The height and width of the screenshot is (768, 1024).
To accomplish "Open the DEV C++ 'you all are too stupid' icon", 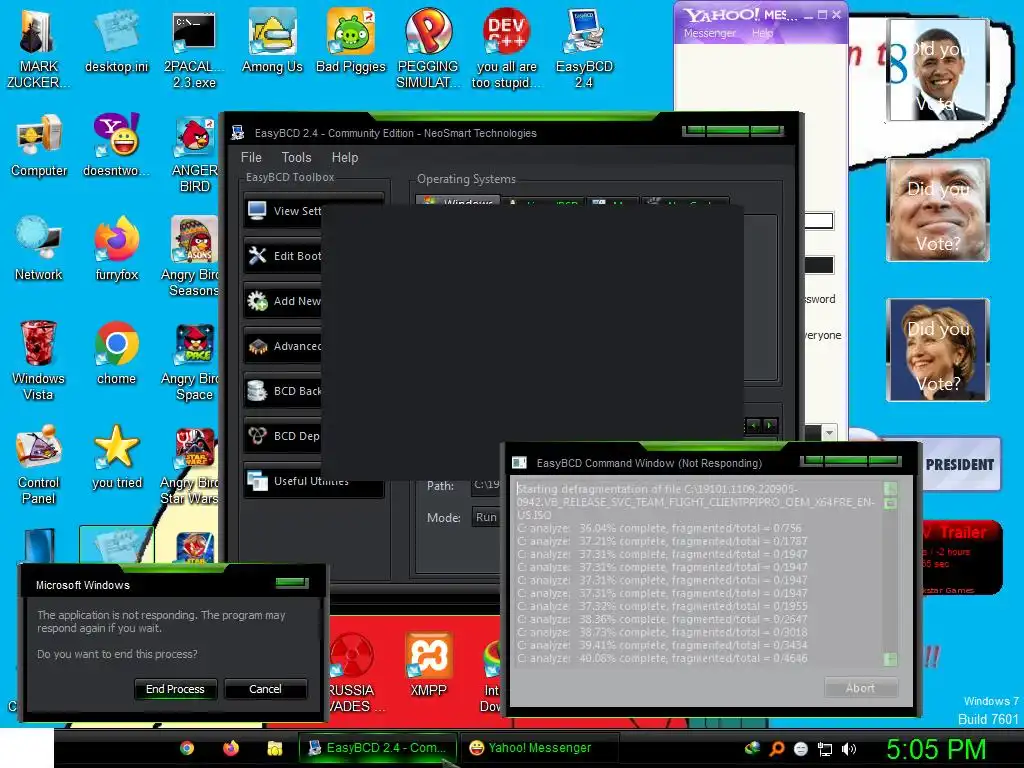I will click(x=507, y=47).
